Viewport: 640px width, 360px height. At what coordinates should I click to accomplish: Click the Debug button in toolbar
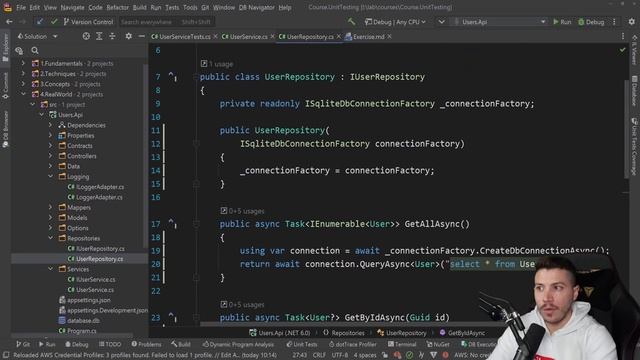click(x=591, y=22)
